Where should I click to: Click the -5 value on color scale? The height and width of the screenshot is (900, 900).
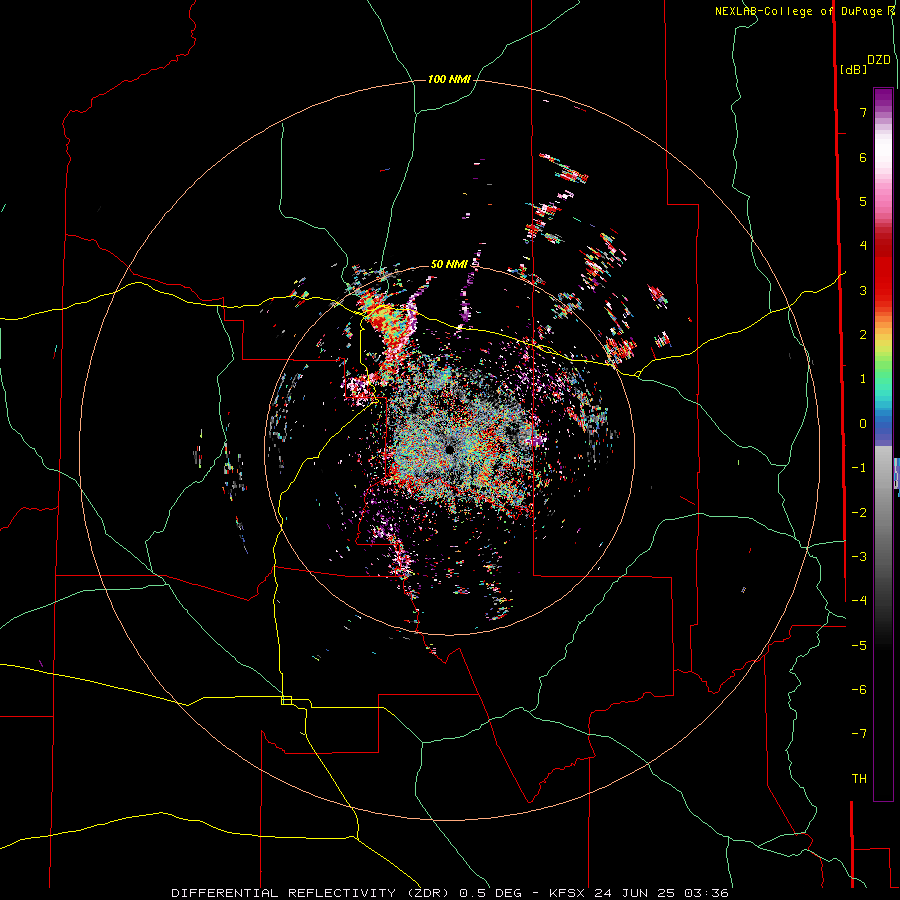(x=859, y=646)
